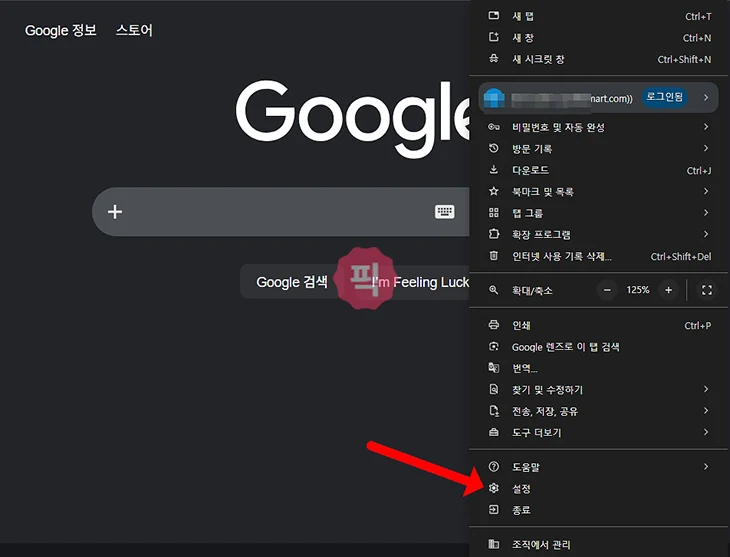Click the help question mark icon
Viewport: 730px width, 557px height.
coord(493,466)
